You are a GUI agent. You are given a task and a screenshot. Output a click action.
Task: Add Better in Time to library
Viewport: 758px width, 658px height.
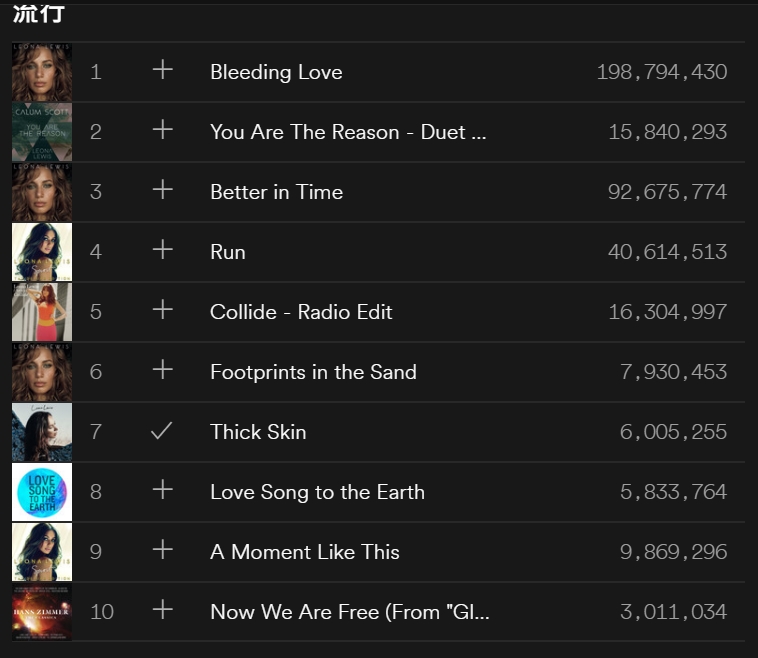click(162, 191)
